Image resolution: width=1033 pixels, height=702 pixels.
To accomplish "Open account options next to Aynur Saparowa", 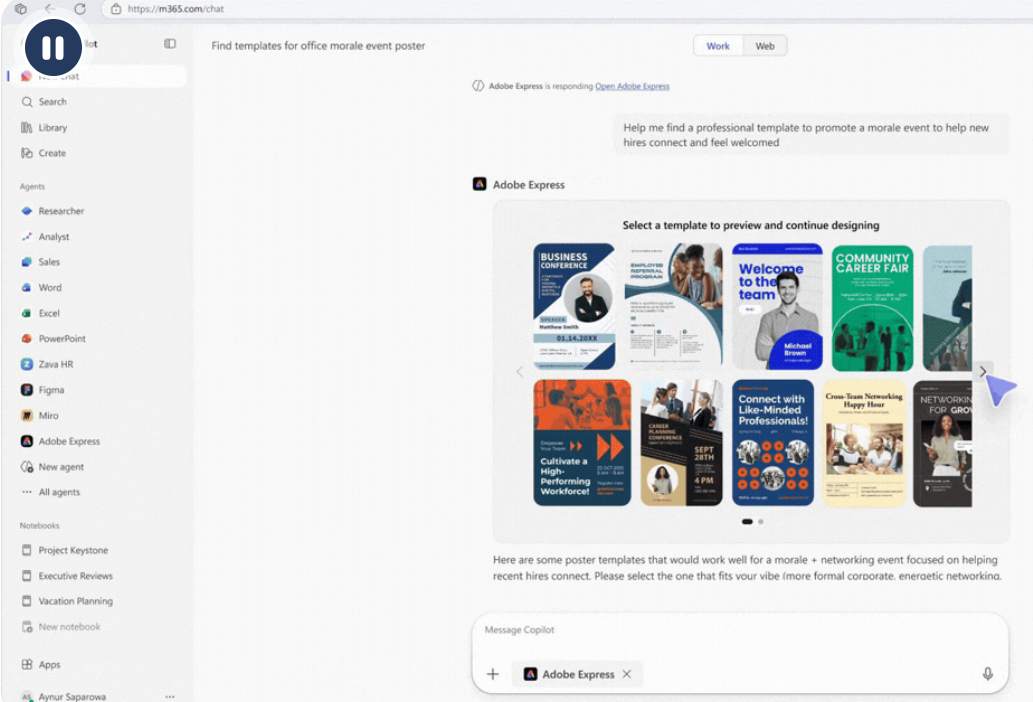I will pyautogui.click(x=170, y=696).
